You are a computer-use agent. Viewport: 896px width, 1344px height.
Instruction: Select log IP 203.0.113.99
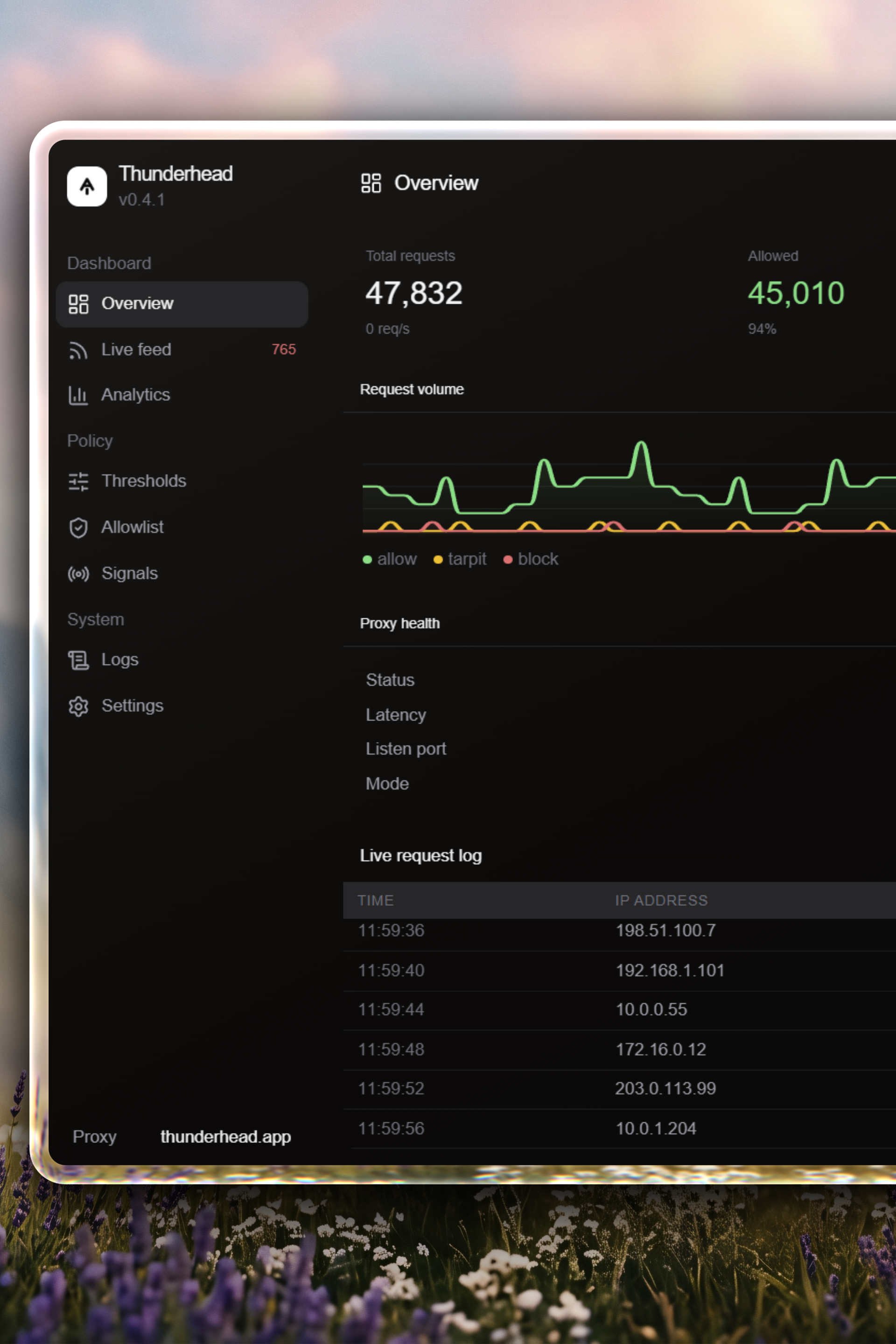[x=666, y=1089]
